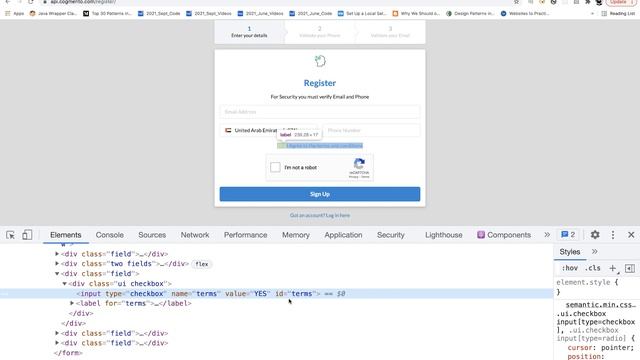The image size is (640, 360).
Task: Open the Websites to Practi... bookmark
Action: pos(525,13)
